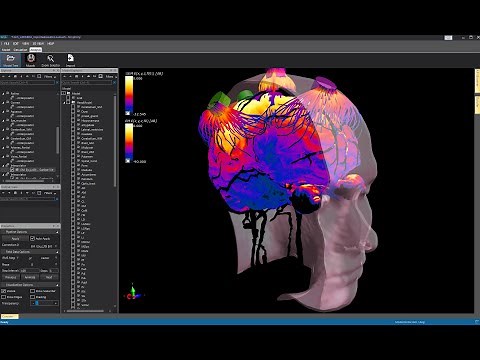Clear the Explorer panel search field
The image size is (480, 360).
pyautogui.click(x=57, y=82)
